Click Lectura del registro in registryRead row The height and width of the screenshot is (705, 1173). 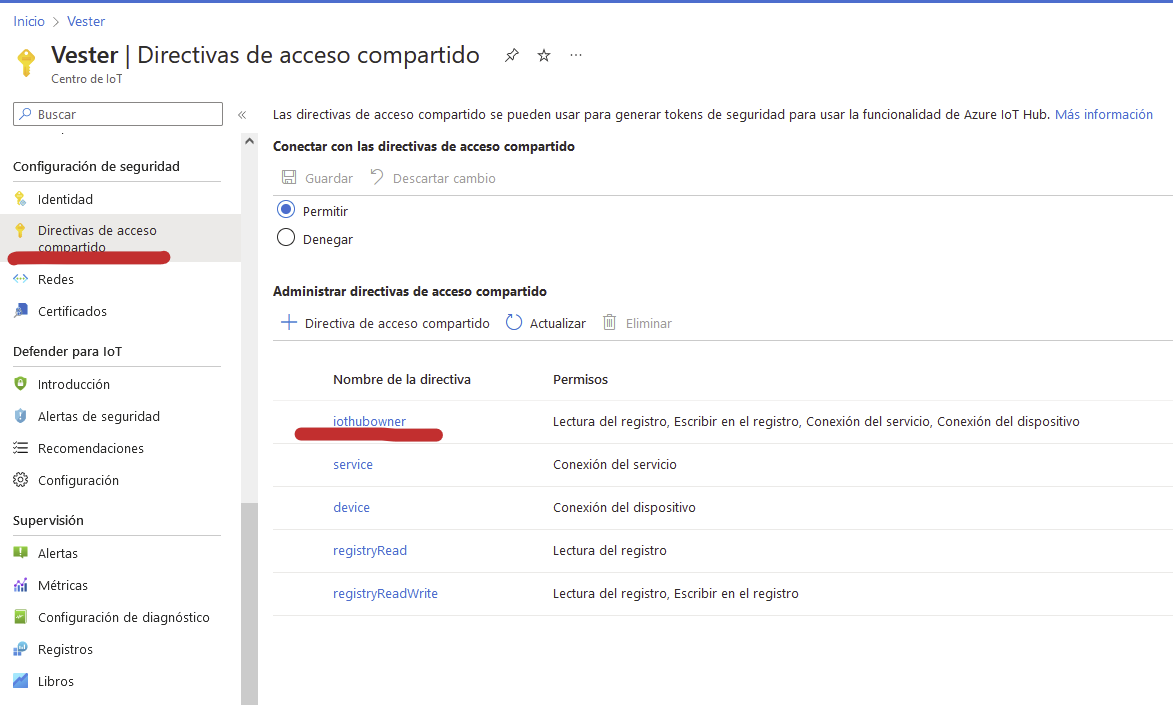[x=610, y=551]
